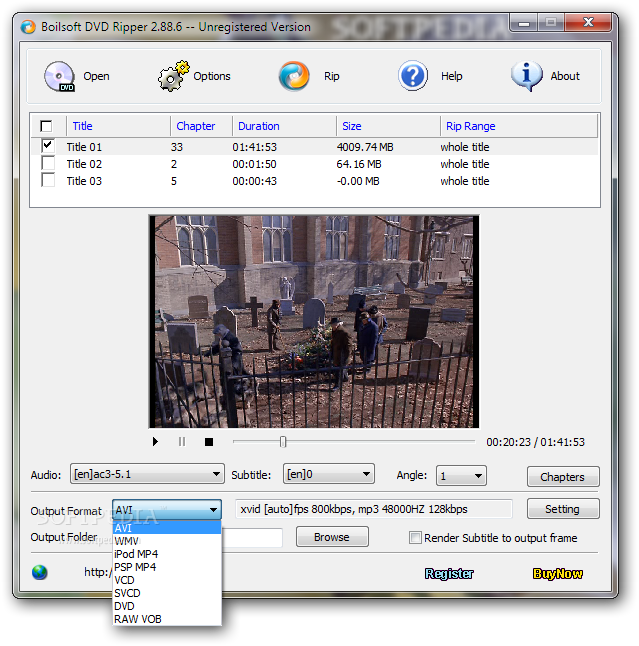The width and height of the screenshot is (639, 646).
Task: Collapse the Output Format combo box
Action: [167, 510]
